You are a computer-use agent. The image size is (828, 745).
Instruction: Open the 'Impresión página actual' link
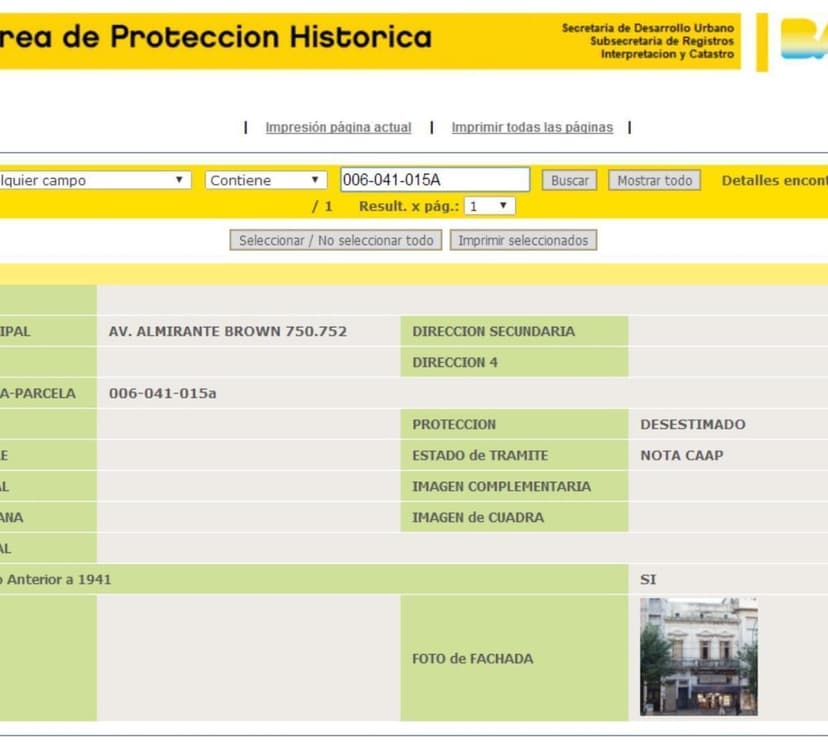coord(338,127)
